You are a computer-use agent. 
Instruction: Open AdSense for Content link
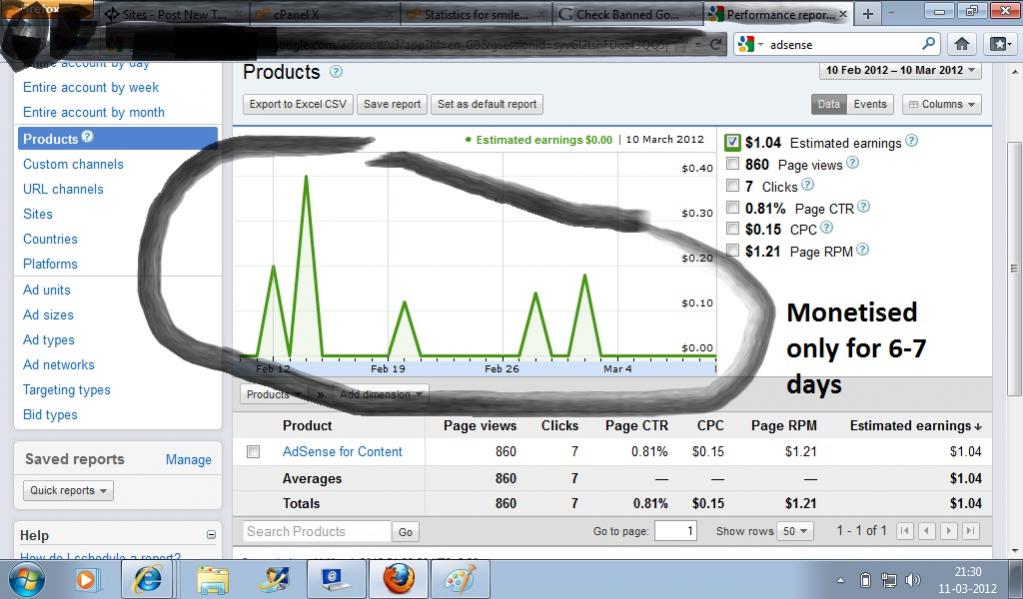[343, 452]
